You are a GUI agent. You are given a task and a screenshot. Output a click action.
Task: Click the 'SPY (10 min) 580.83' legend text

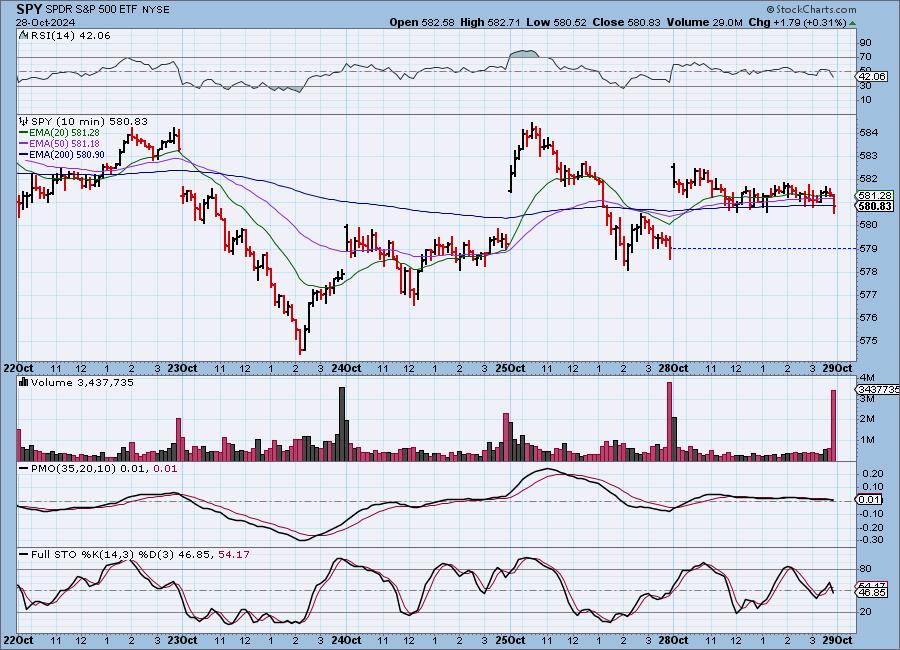[x=89, y=121]
